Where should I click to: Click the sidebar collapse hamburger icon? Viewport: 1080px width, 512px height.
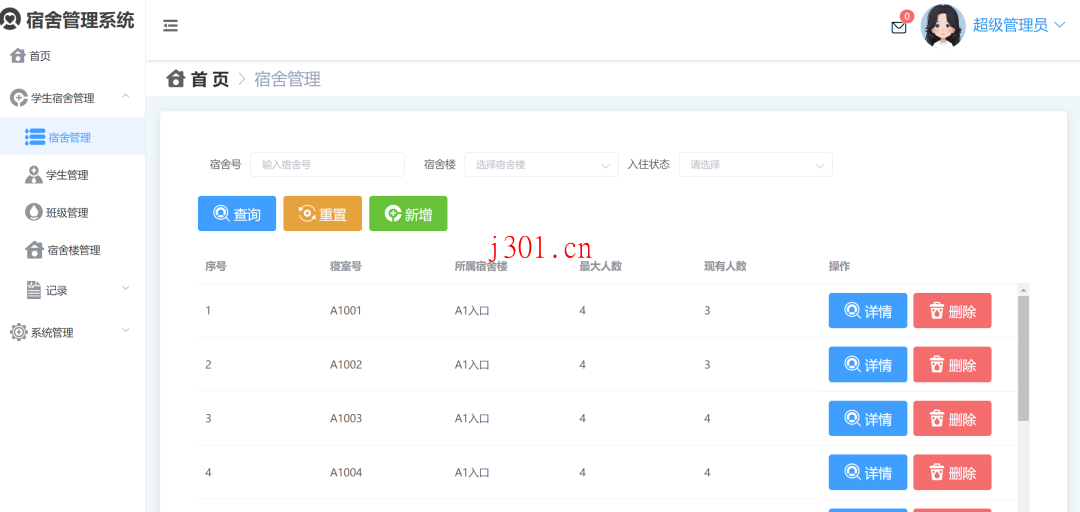(x=170, y=26)
